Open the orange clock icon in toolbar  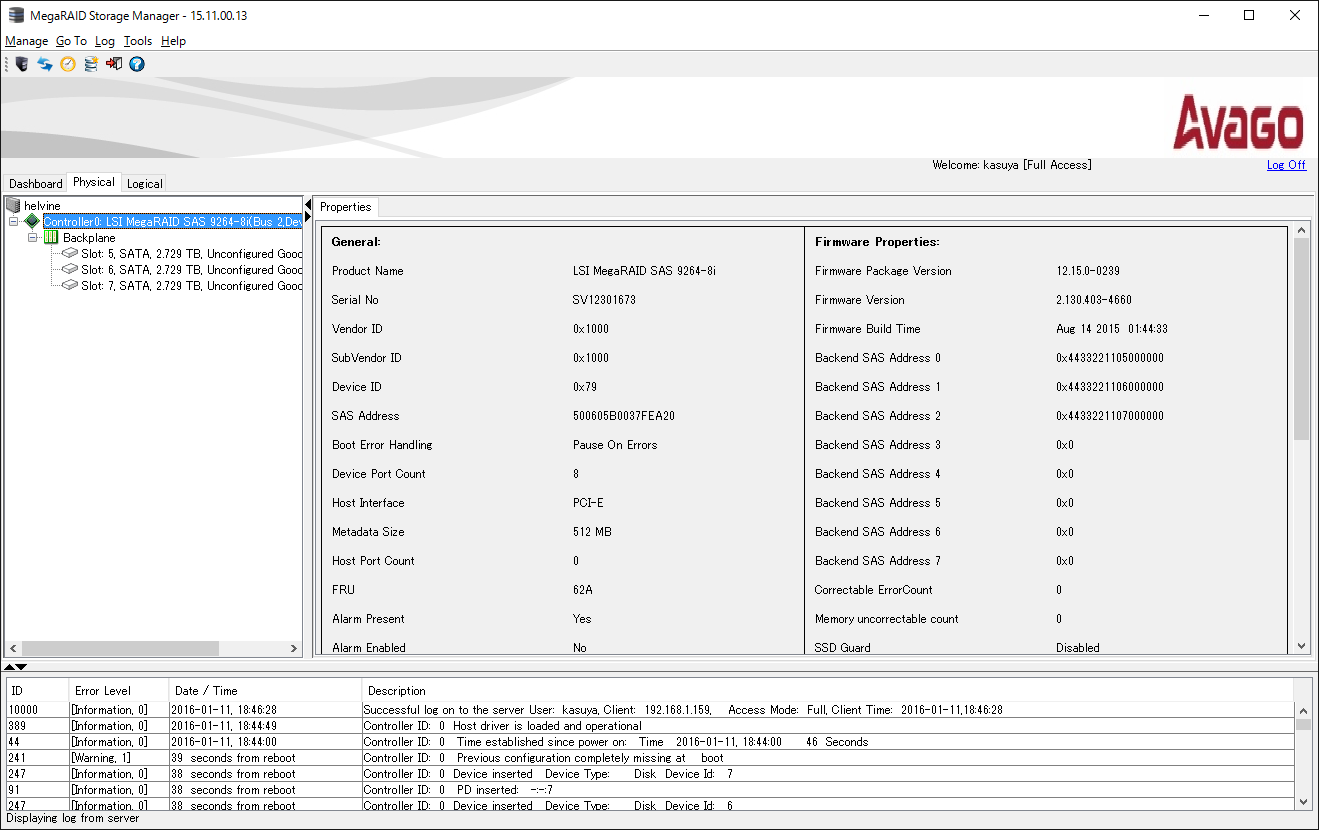(68, 64)
